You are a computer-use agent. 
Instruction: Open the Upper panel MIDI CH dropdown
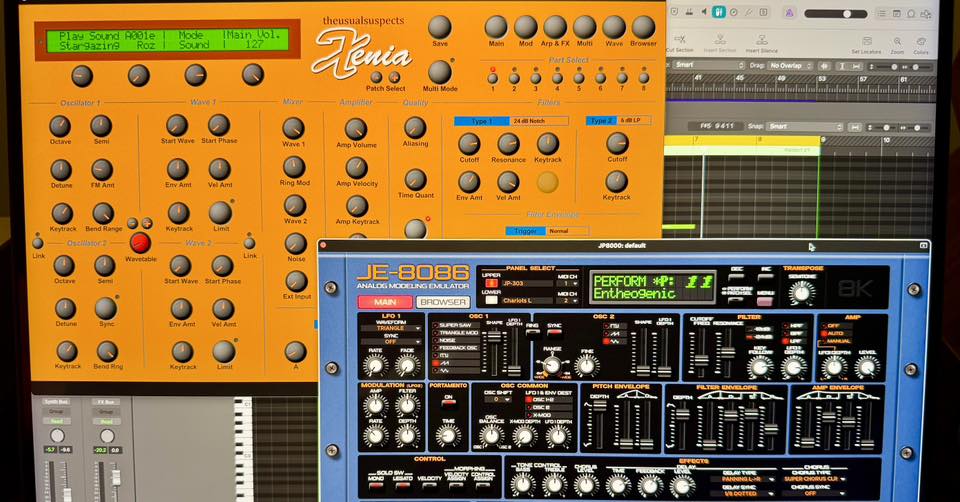coord(568,283)
